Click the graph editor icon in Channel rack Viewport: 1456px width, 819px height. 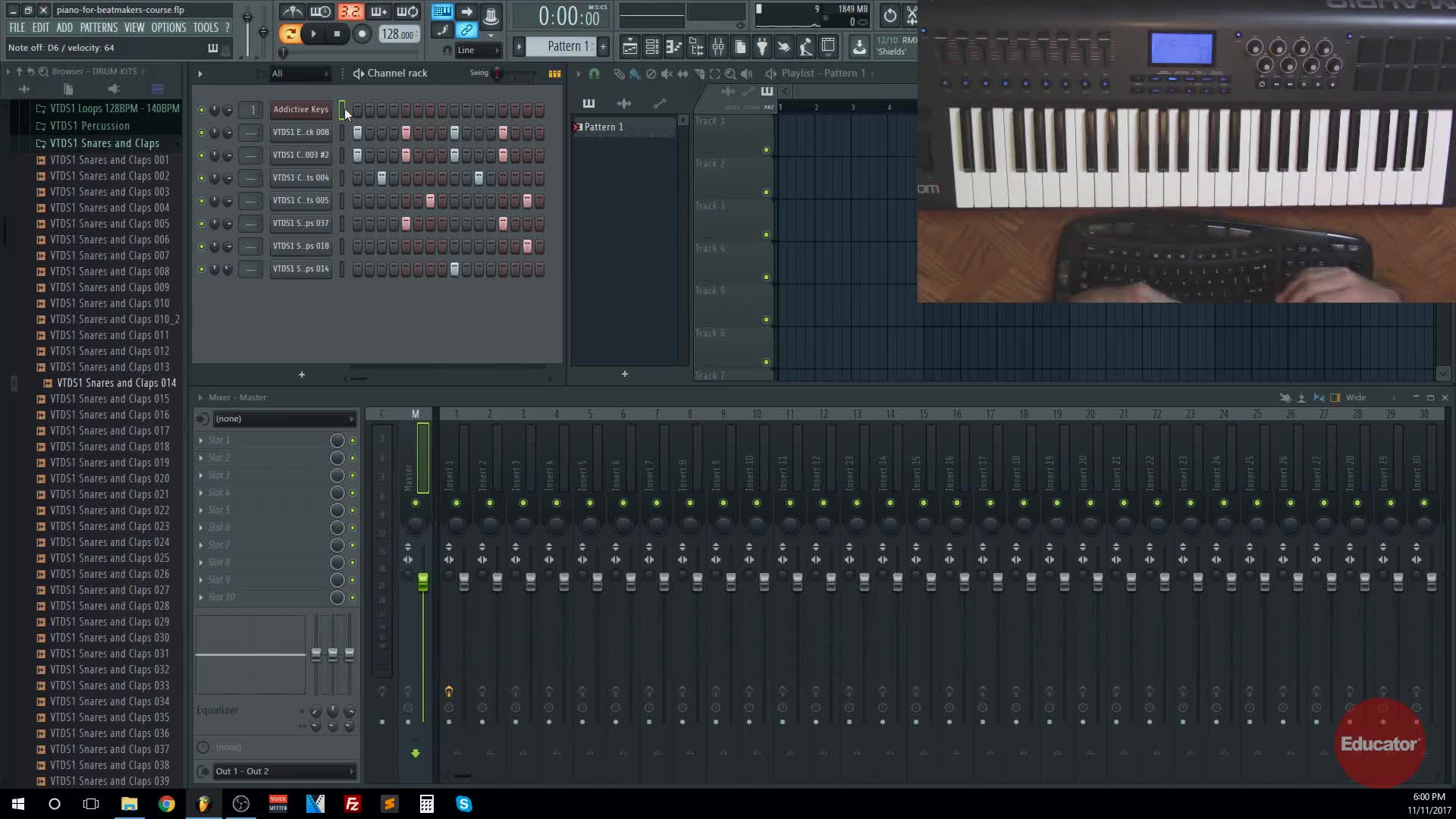pyautogui.click(x=554, y=74)
